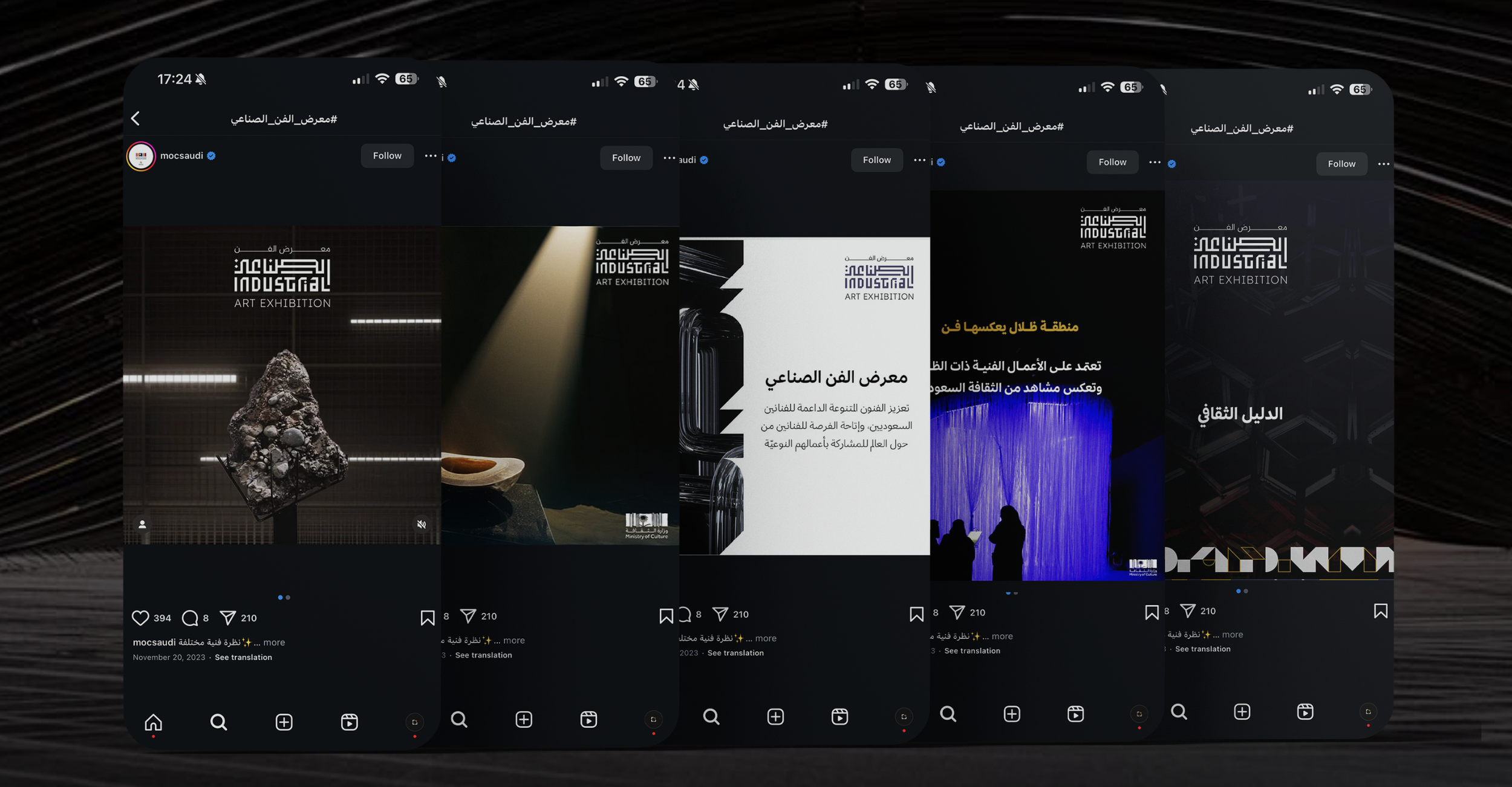Go to Home tab on first phone

point(153,722)
